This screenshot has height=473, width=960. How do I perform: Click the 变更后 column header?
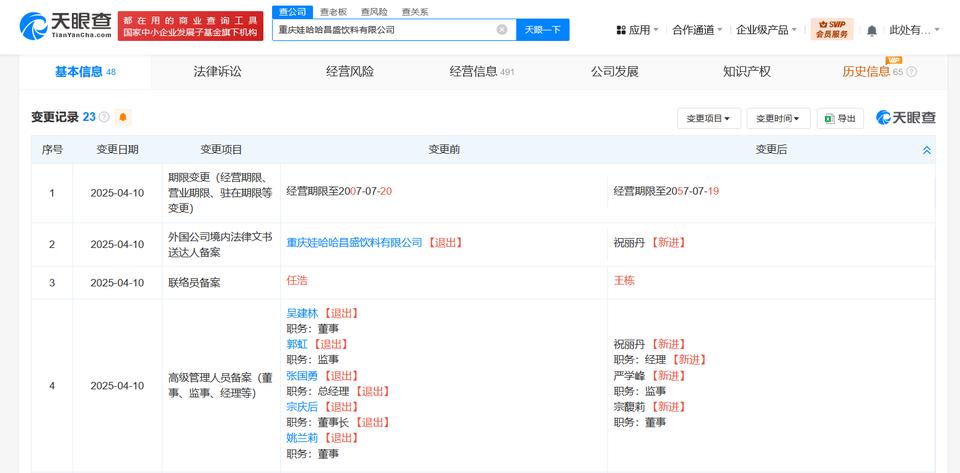pyautogui.click(x=771, y=150)
